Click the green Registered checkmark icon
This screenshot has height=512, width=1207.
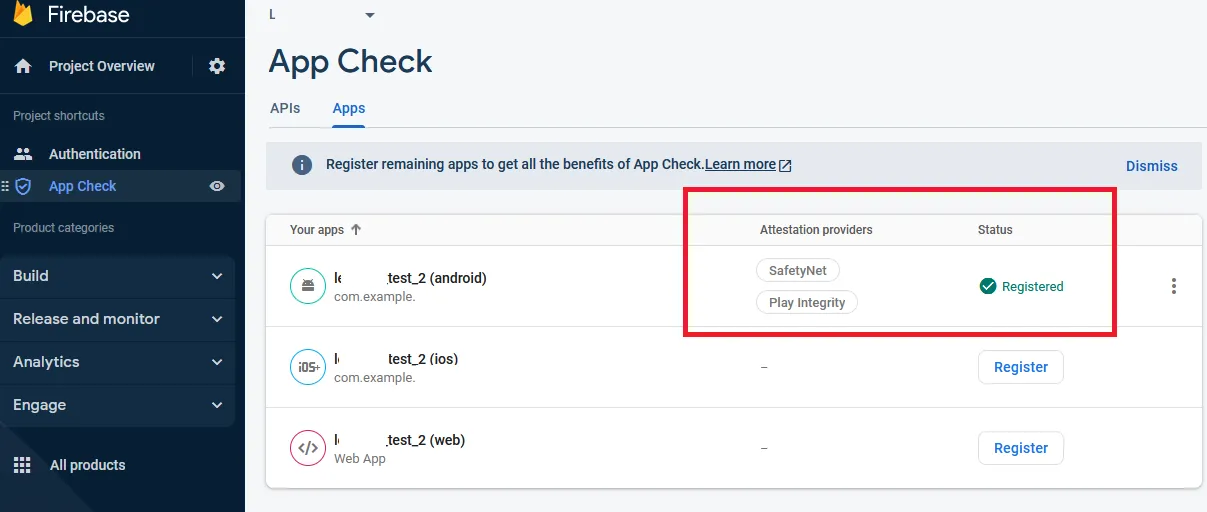988,286
